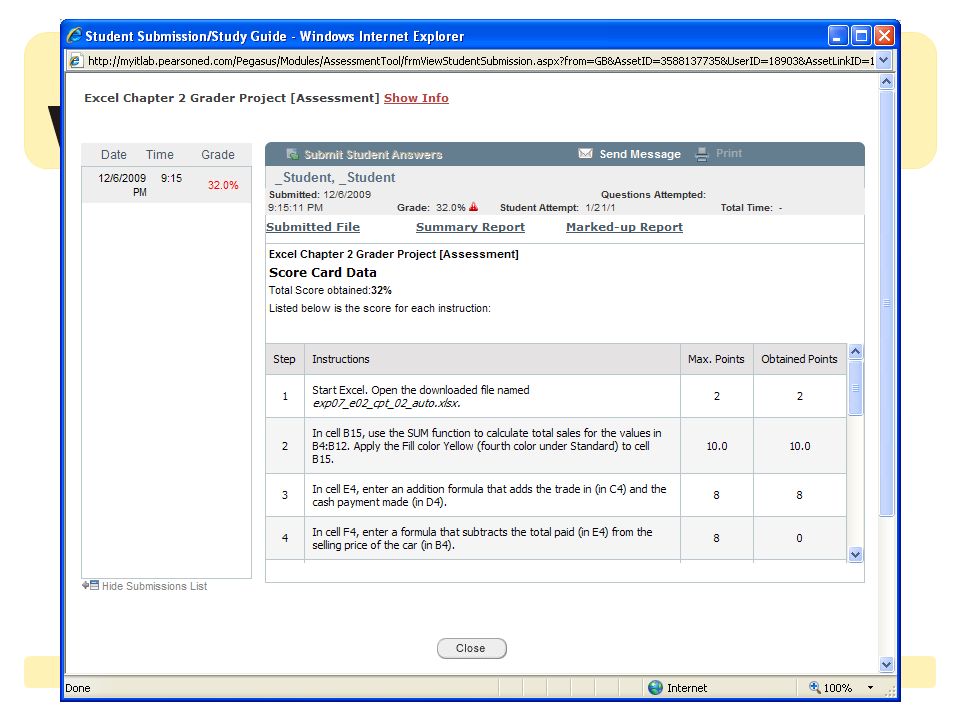Switch to the Marked-up Report tab
Image resolution: width=960 pixels, height=720 pixels.
(624, 227)
